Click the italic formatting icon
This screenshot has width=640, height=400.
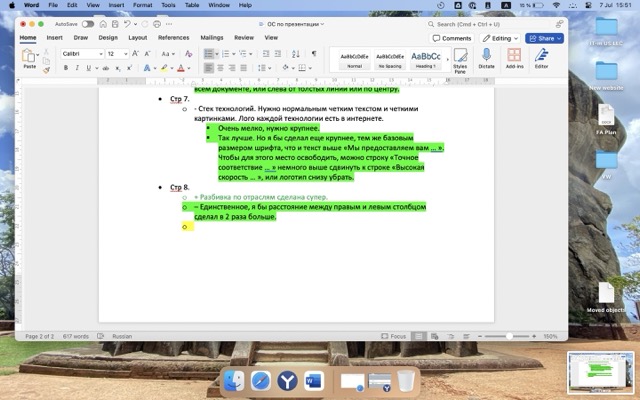[77, 68]
